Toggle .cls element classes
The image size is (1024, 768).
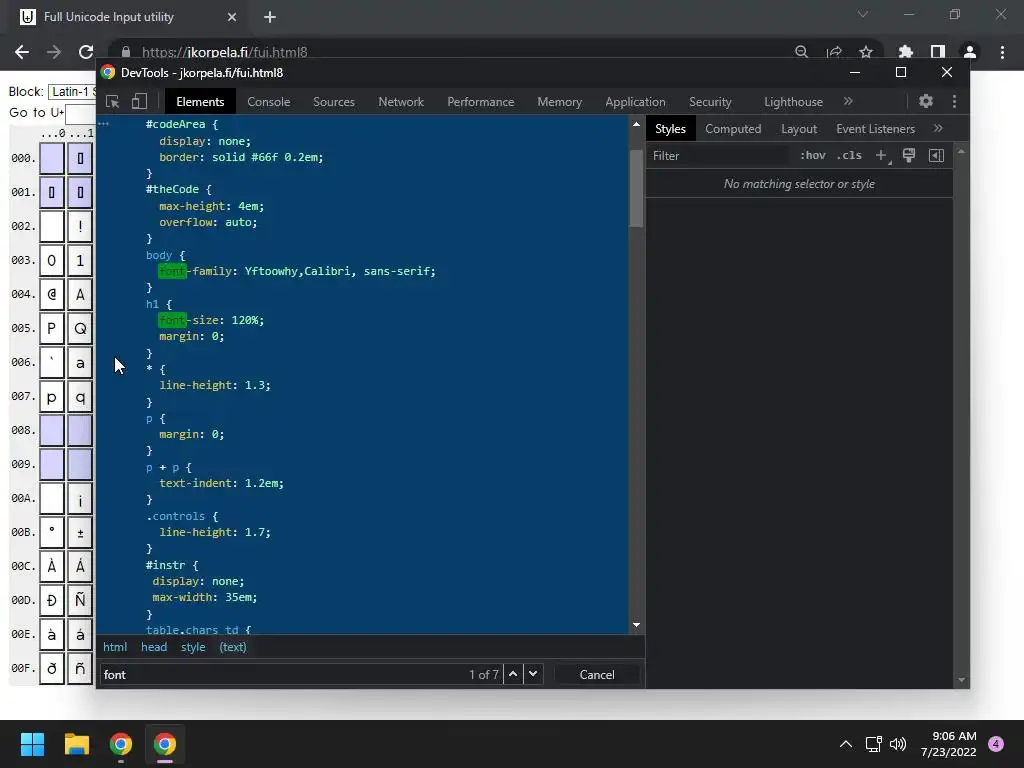coord(849,155)
